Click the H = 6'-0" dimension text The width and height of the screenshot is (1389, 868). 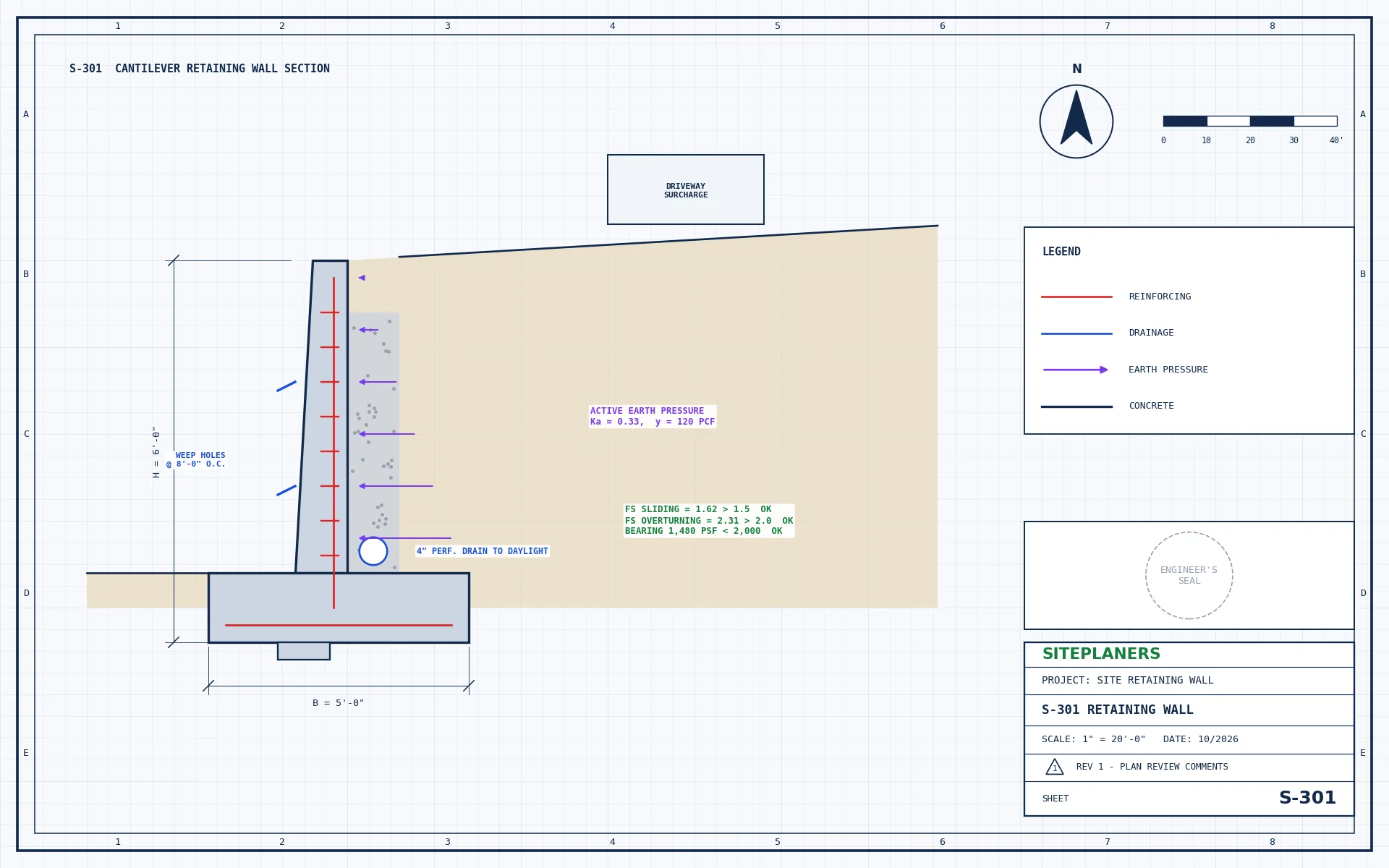pyautogui.click(x=156, y=452)
